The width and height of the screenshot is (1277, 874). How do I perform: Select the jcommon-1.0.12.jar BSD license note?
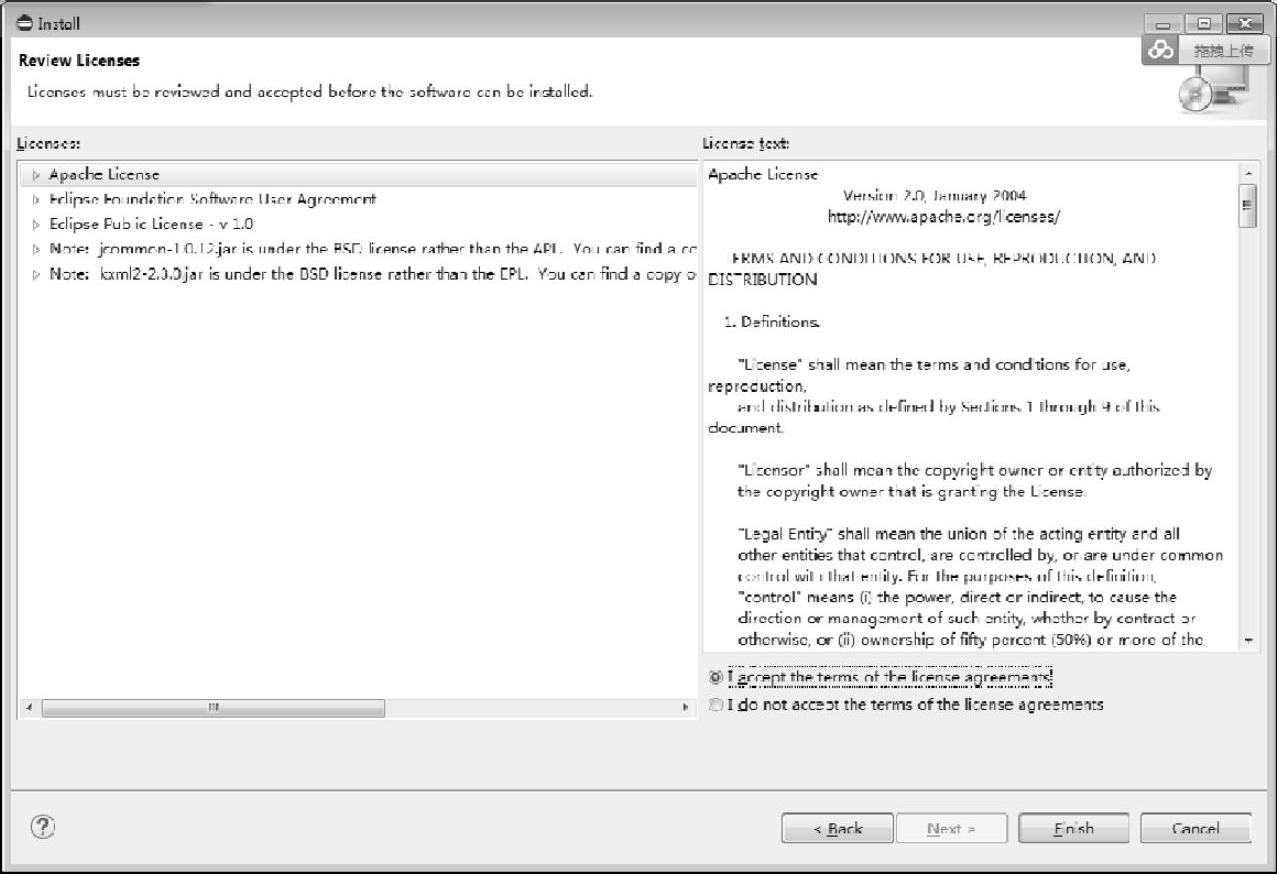(x=357, y=249)
